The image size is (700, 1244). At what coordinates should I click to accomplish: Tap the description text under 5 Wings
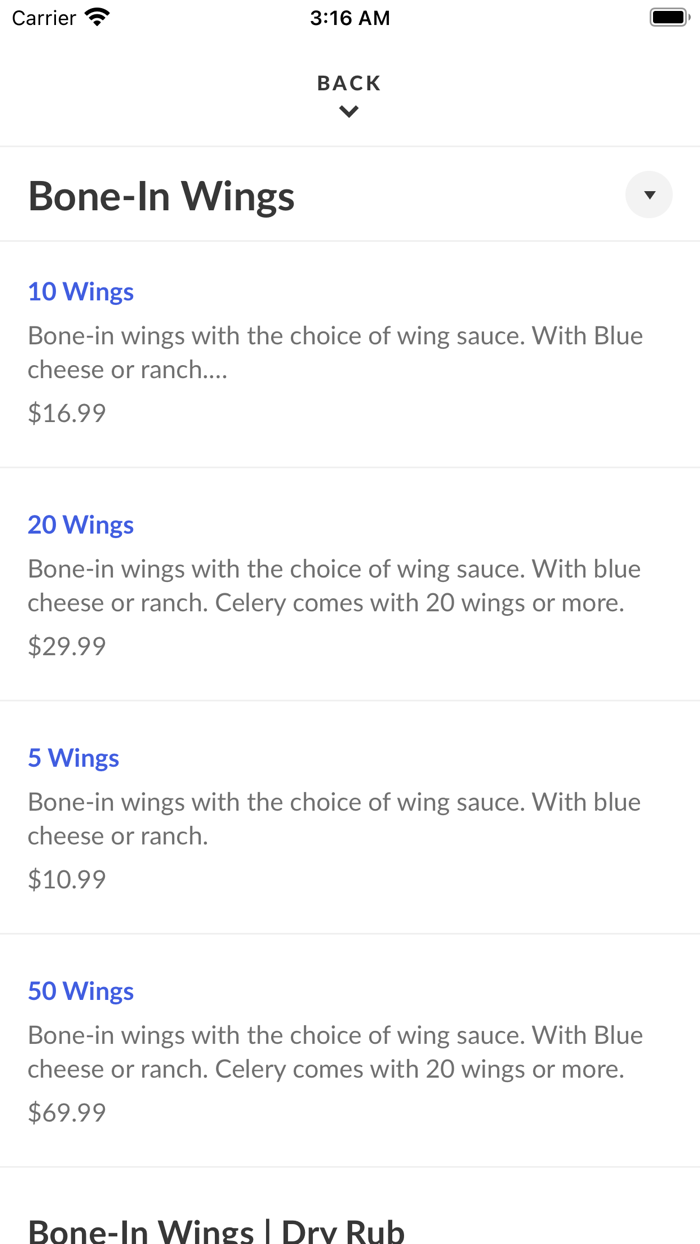[334, 818]
